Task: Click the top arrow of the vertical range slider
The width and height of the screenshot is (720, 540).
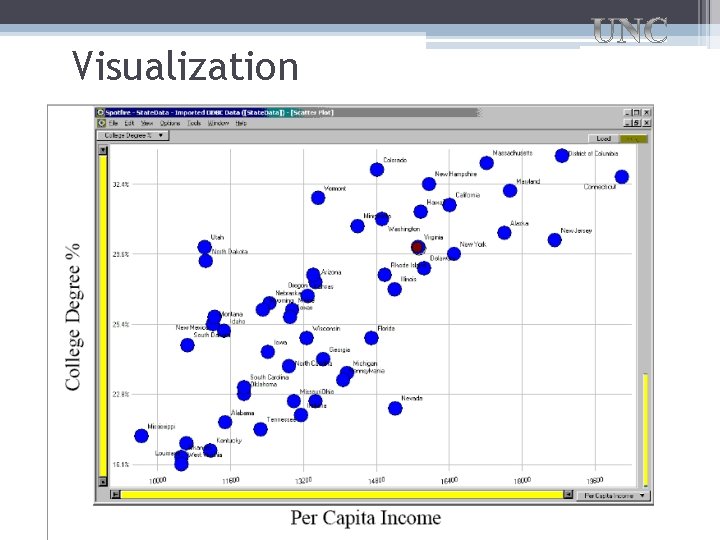Action: [x=103, y=150]
